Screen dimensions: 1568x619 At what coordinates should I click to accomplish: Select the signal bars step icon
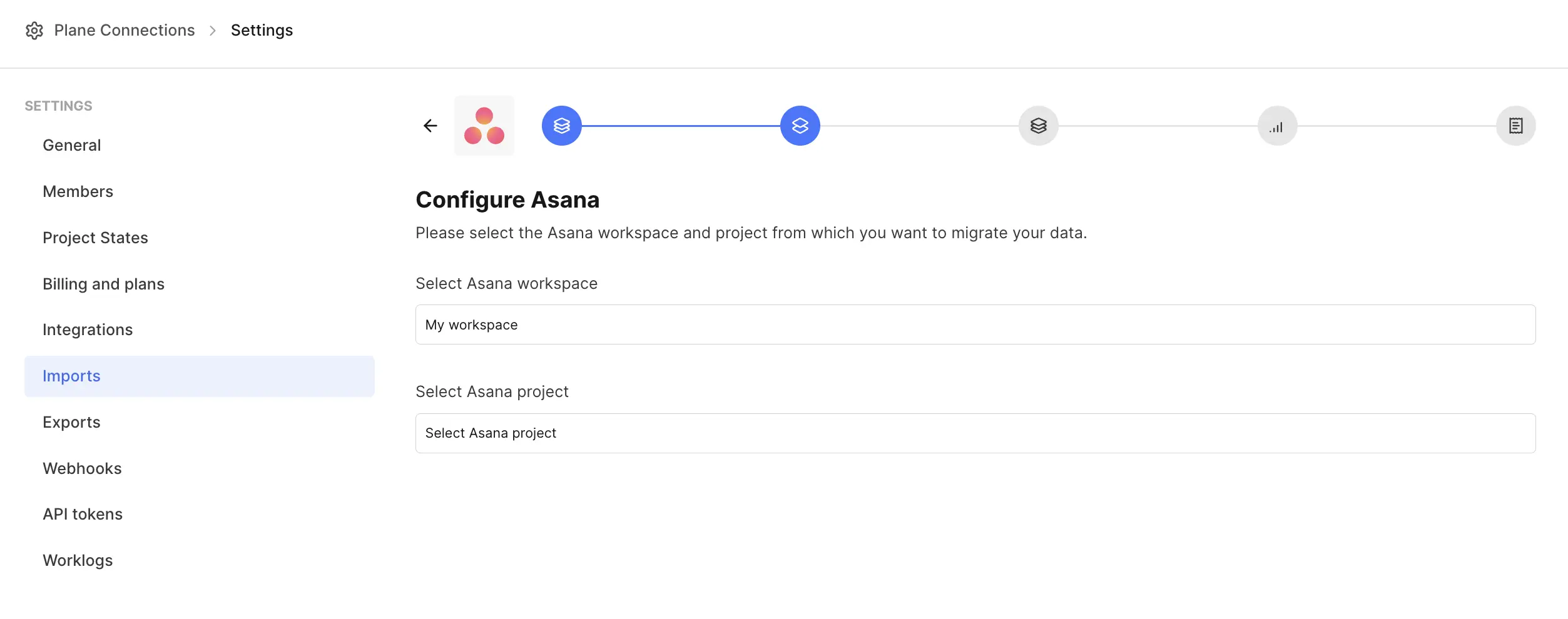1277,126
